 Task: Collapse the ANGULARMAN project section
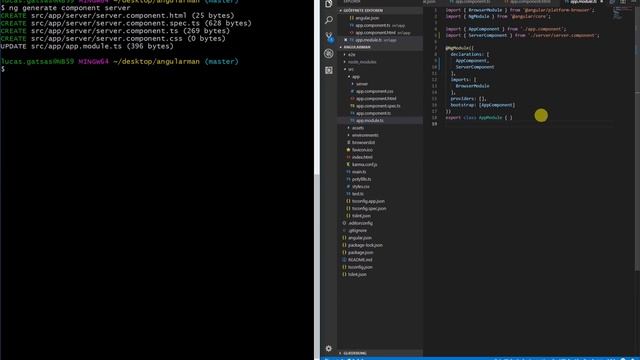tap(380, 47)
